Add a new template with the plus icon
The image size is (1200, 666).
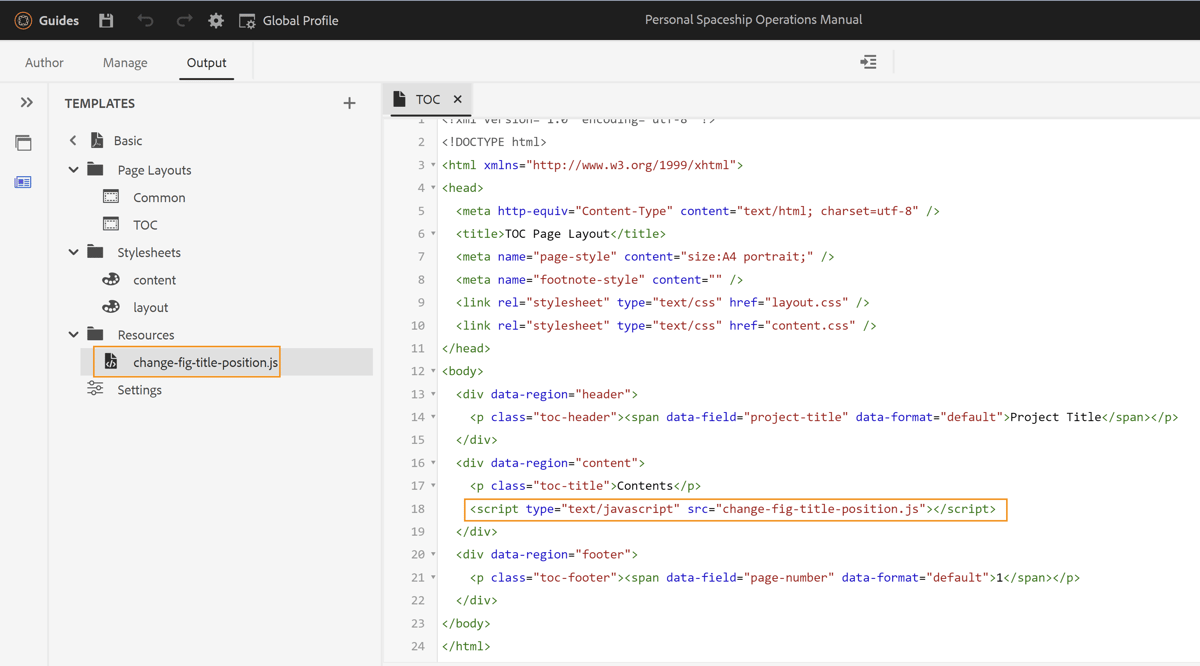(349, 103)
